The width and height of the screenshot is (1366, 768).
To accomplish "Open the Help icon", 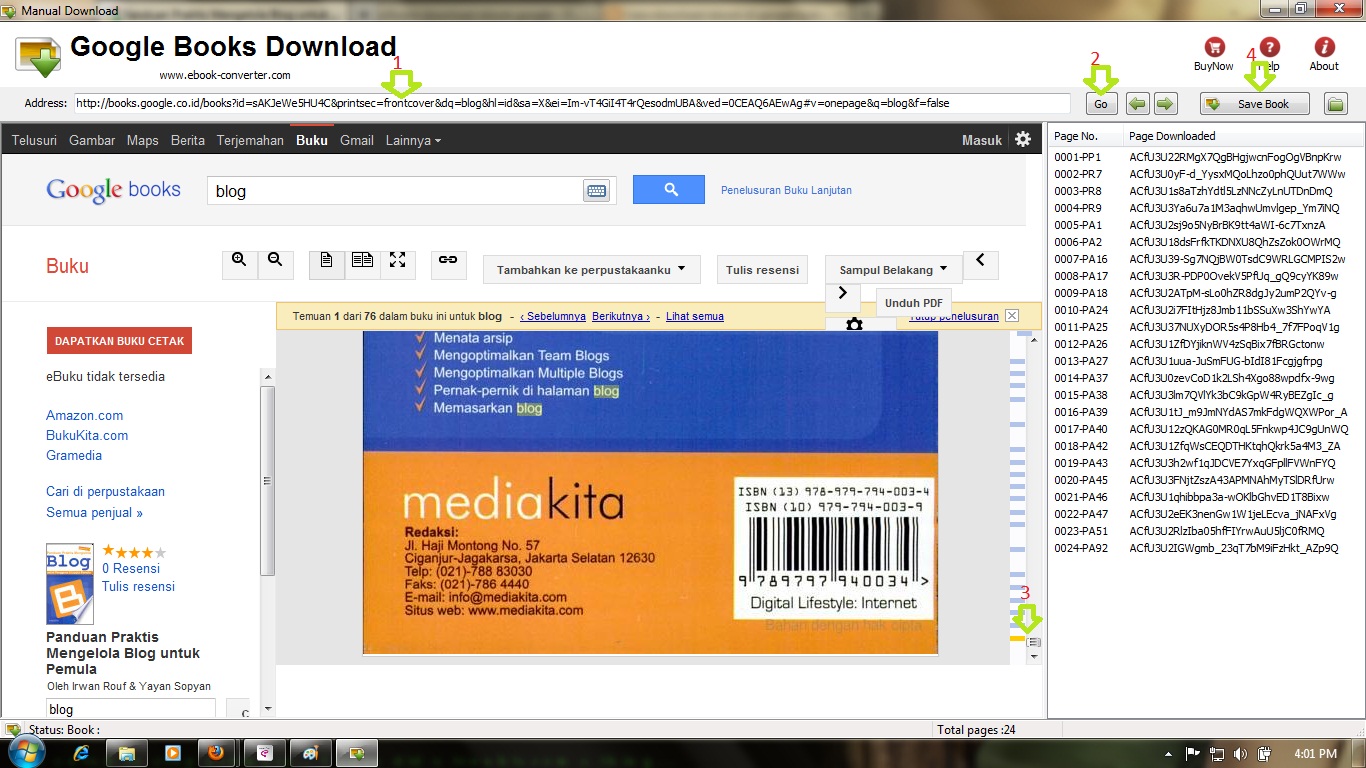I will pyautogui.click(x=1269, y=48).
